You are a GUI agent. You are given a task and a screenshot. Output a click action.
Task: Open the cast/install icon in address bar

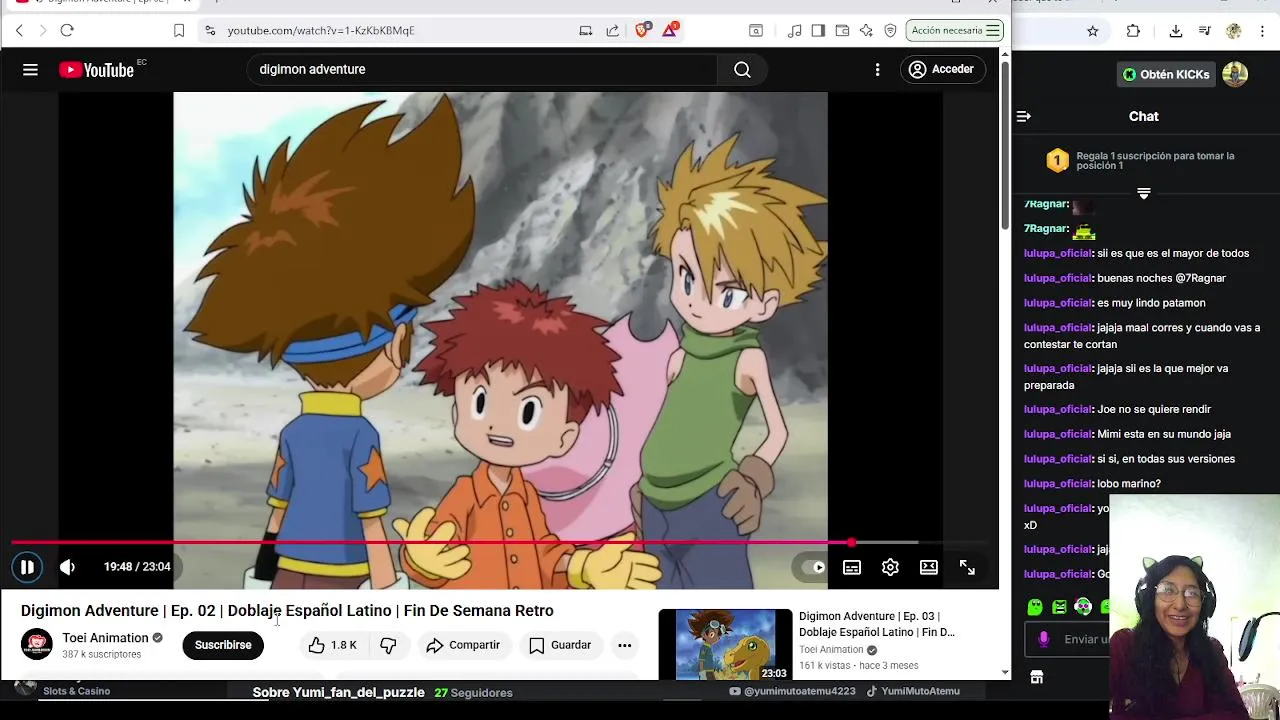click(x=586, y=30)
